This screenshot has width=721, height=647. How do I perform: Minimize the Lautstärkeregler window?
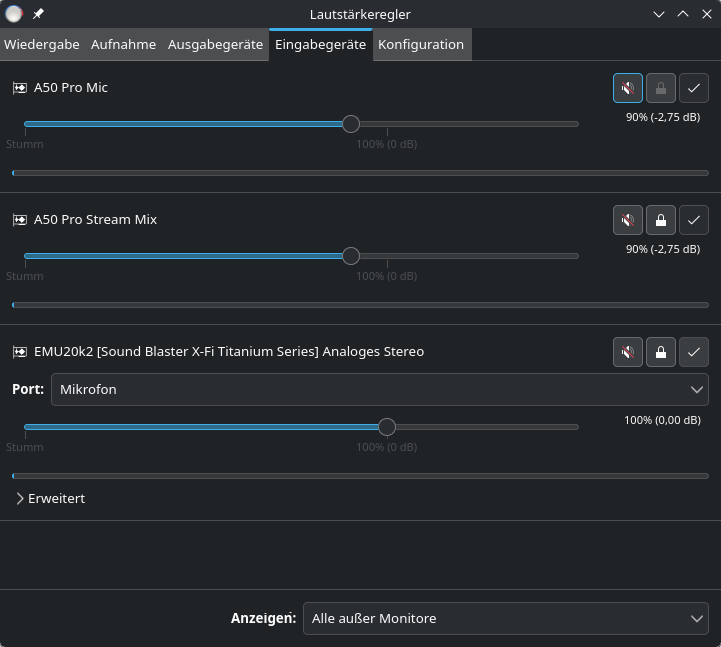pyautogui.click(x=659, y=14)
